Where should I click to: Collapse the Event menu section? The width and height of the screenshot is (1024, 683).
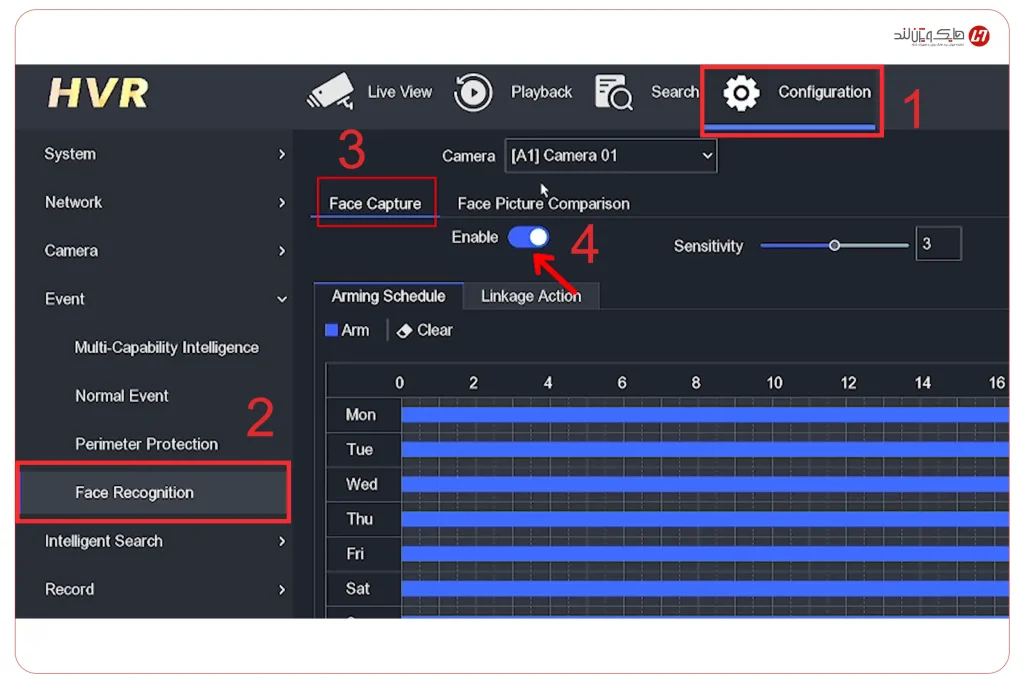[x=164, y=299]
